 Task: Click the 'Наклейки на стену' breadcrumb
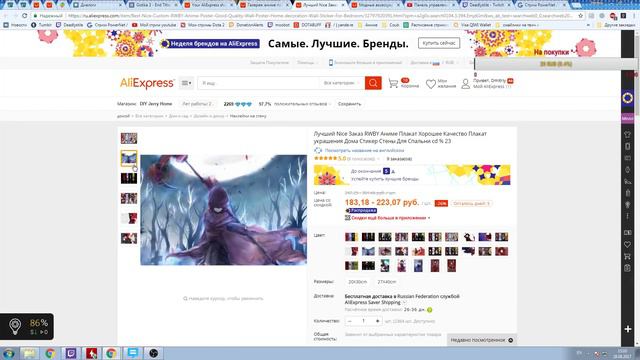point(248,116)
